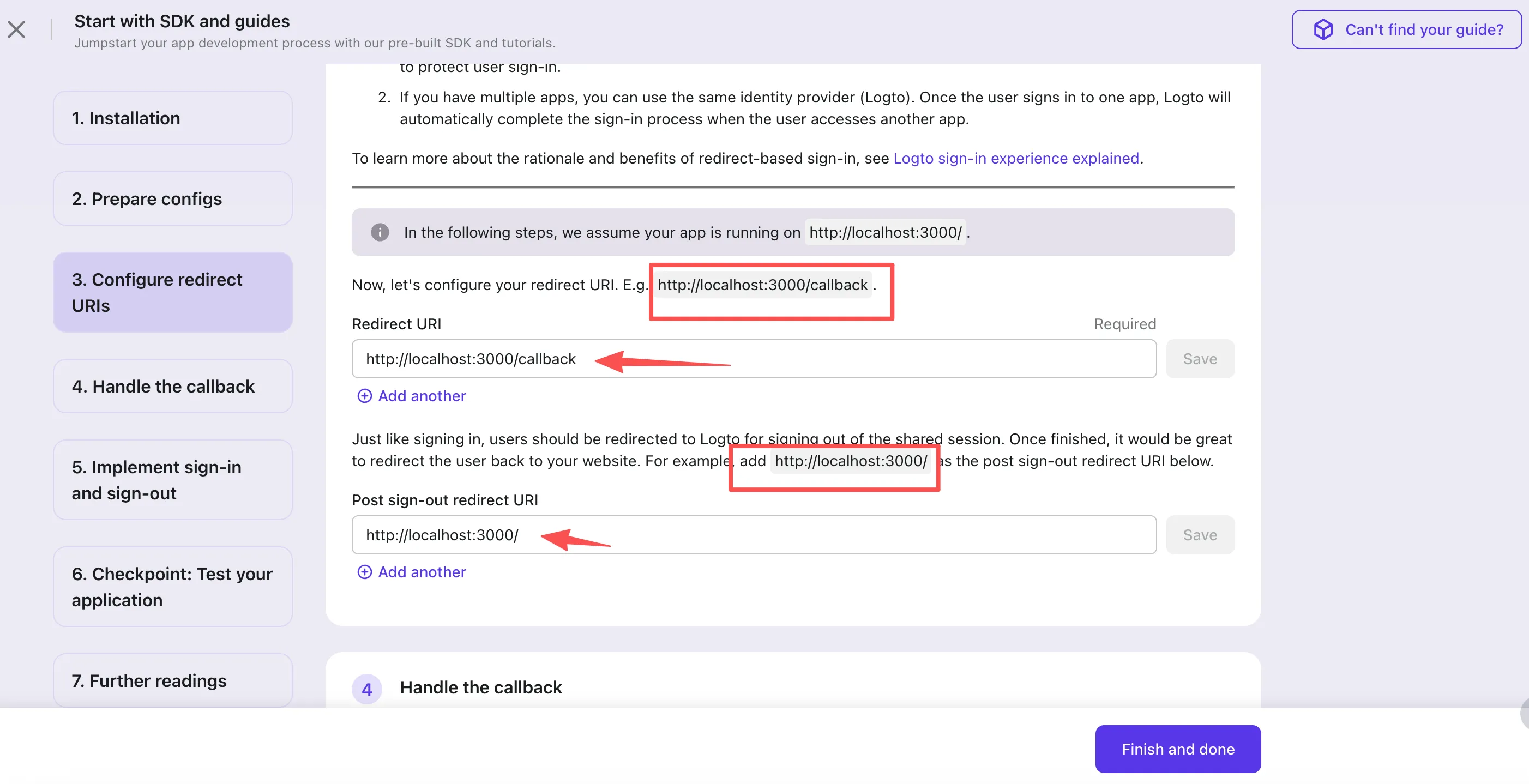Click the info icon in the notice

pos(380,232)
